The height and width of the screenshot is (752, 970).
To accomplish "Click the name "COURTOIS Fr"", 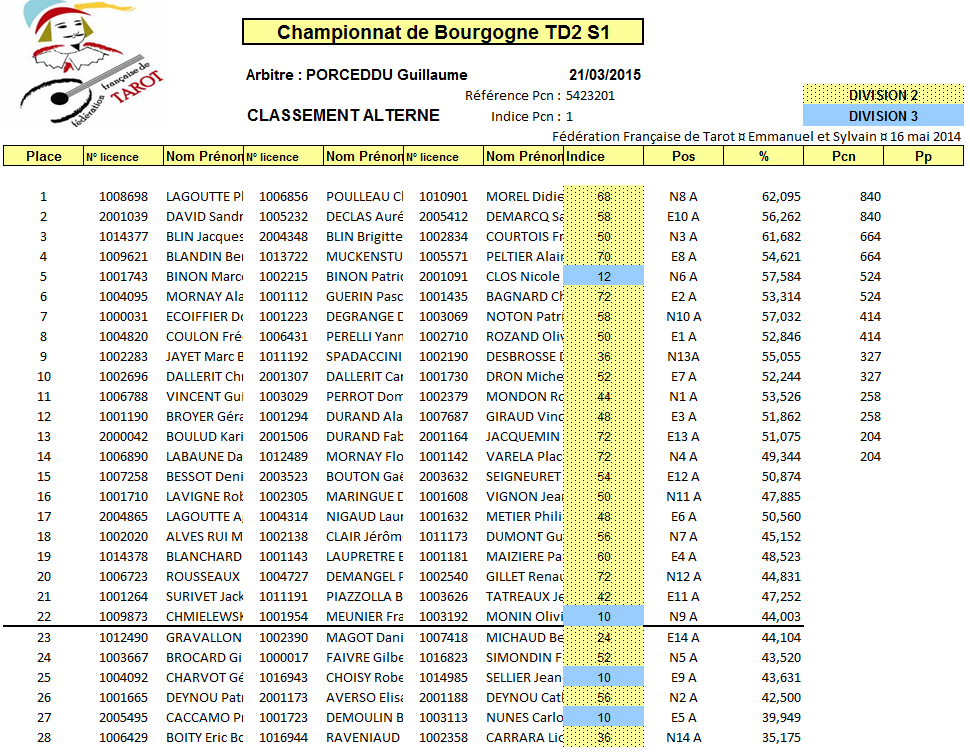I will click(525, 237).
